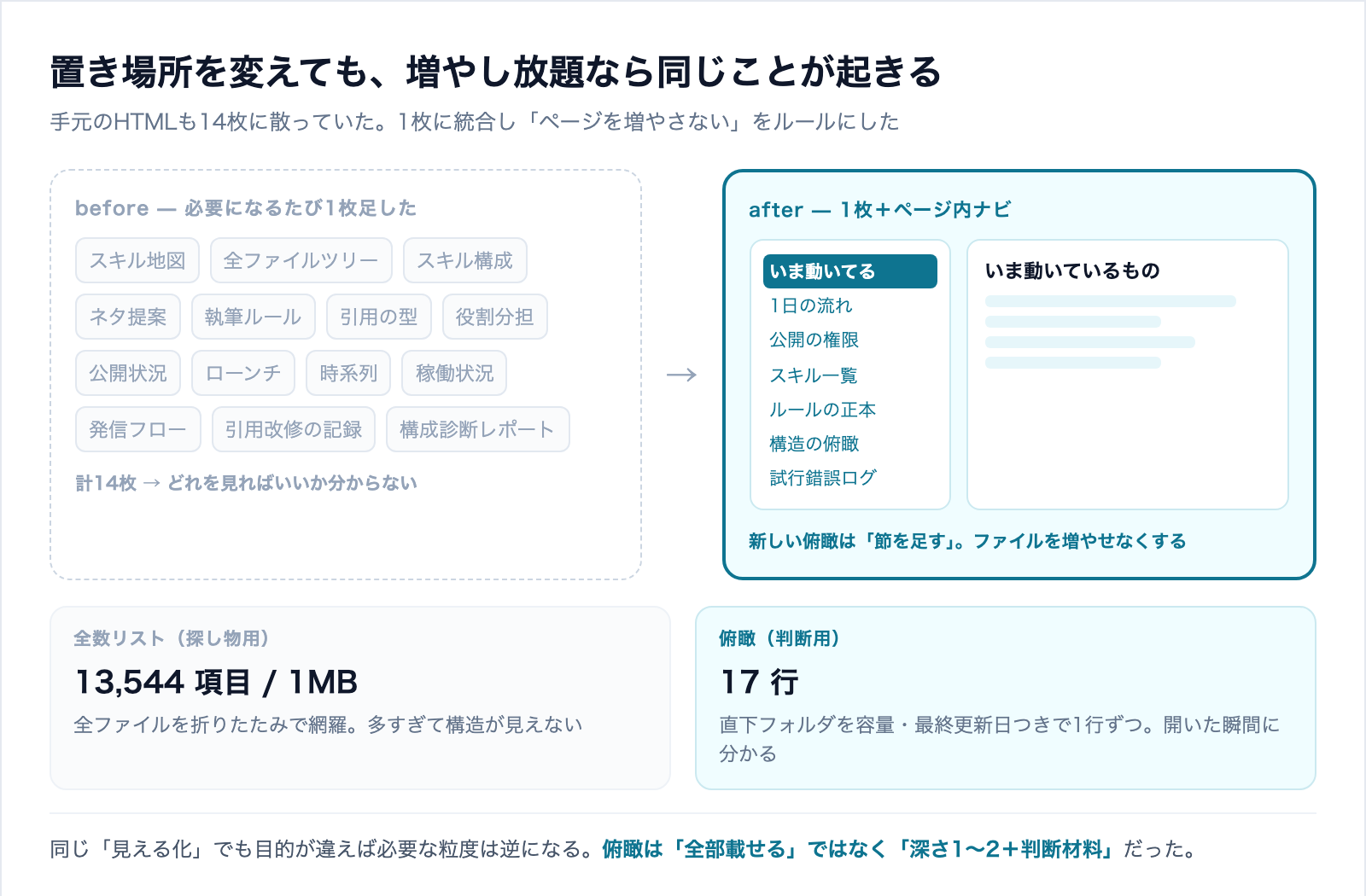Image resolution: width=1366 pixels, height=896 pixels.
Task: Select the 全ファイルツリー chip
Action: click(x=301, y=260)
